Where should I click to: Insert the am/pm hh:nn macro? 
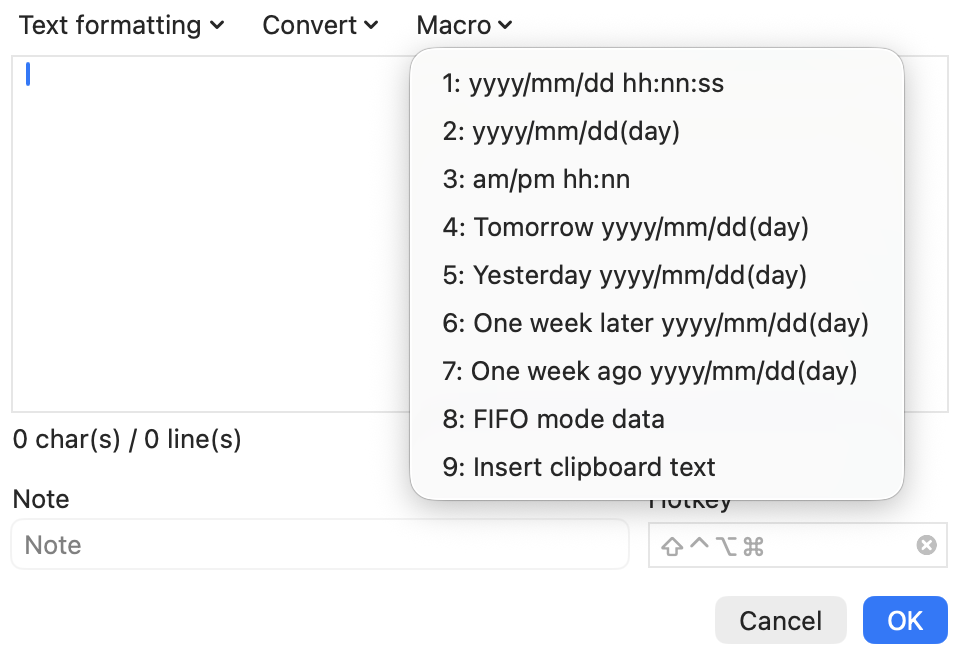(x=657, y=179)
